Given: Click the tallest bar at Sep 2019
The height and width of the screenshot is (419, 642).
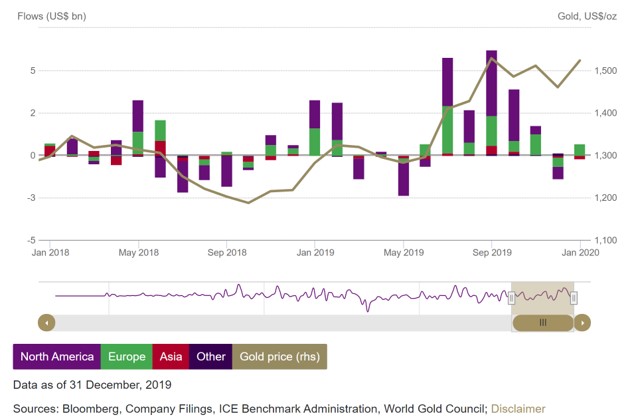Looking at the screenshot, I should (491, 103).
